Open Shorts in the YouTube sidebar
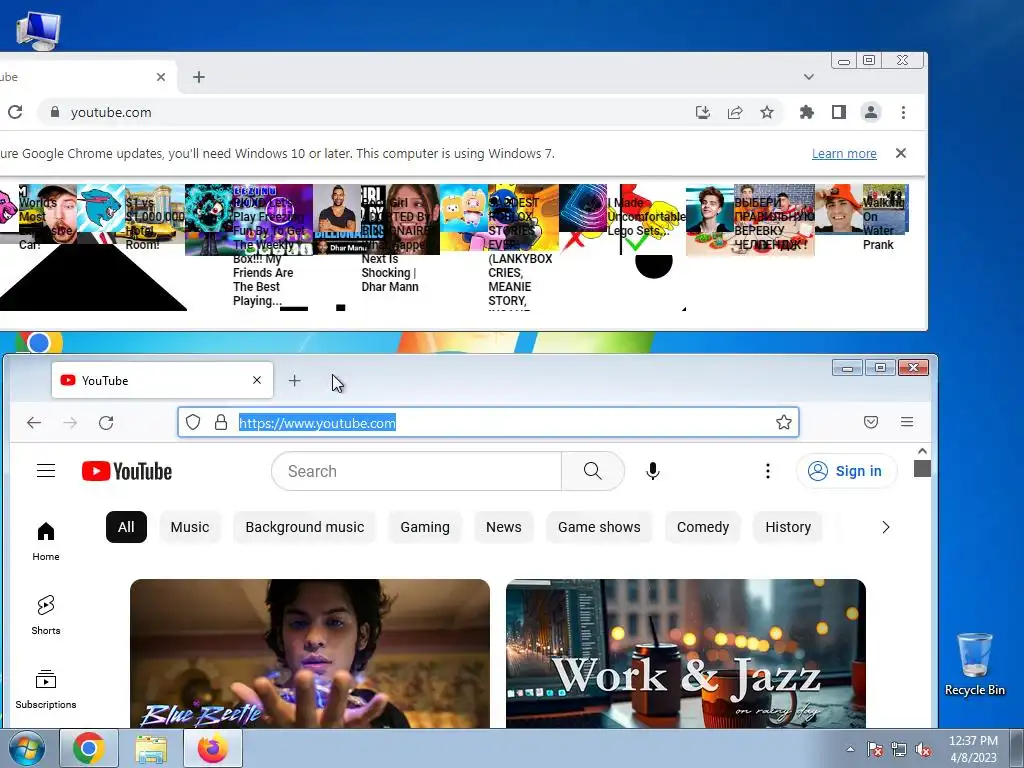Image resolution: width=1024 pixels, height=768 pixels. point(46,615)
